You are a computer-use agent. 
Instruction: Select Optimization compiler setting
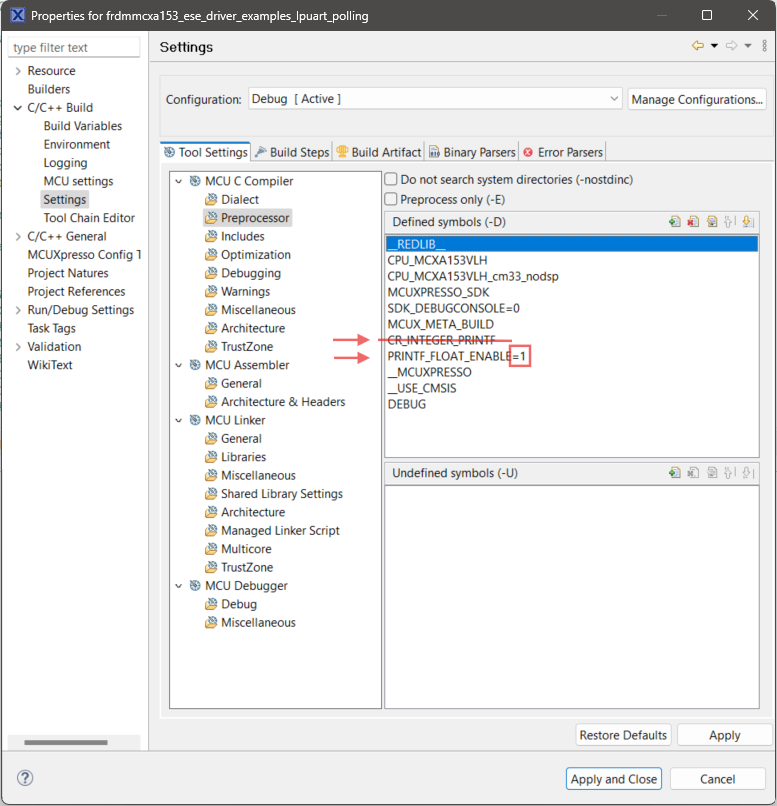[255, 255]
